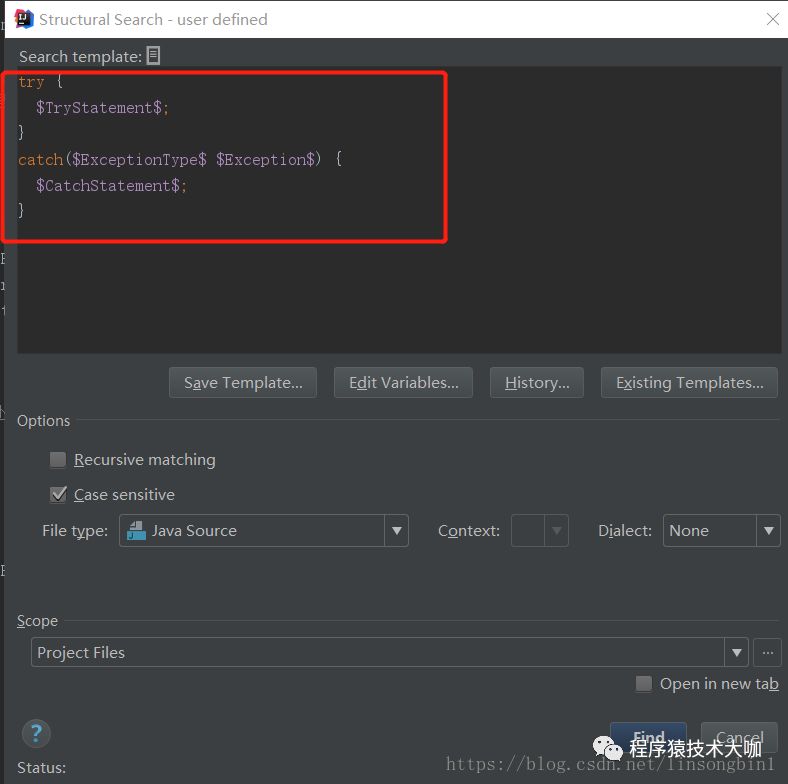Click $TryStatement$ variable in template

click(x=99, y=108)
